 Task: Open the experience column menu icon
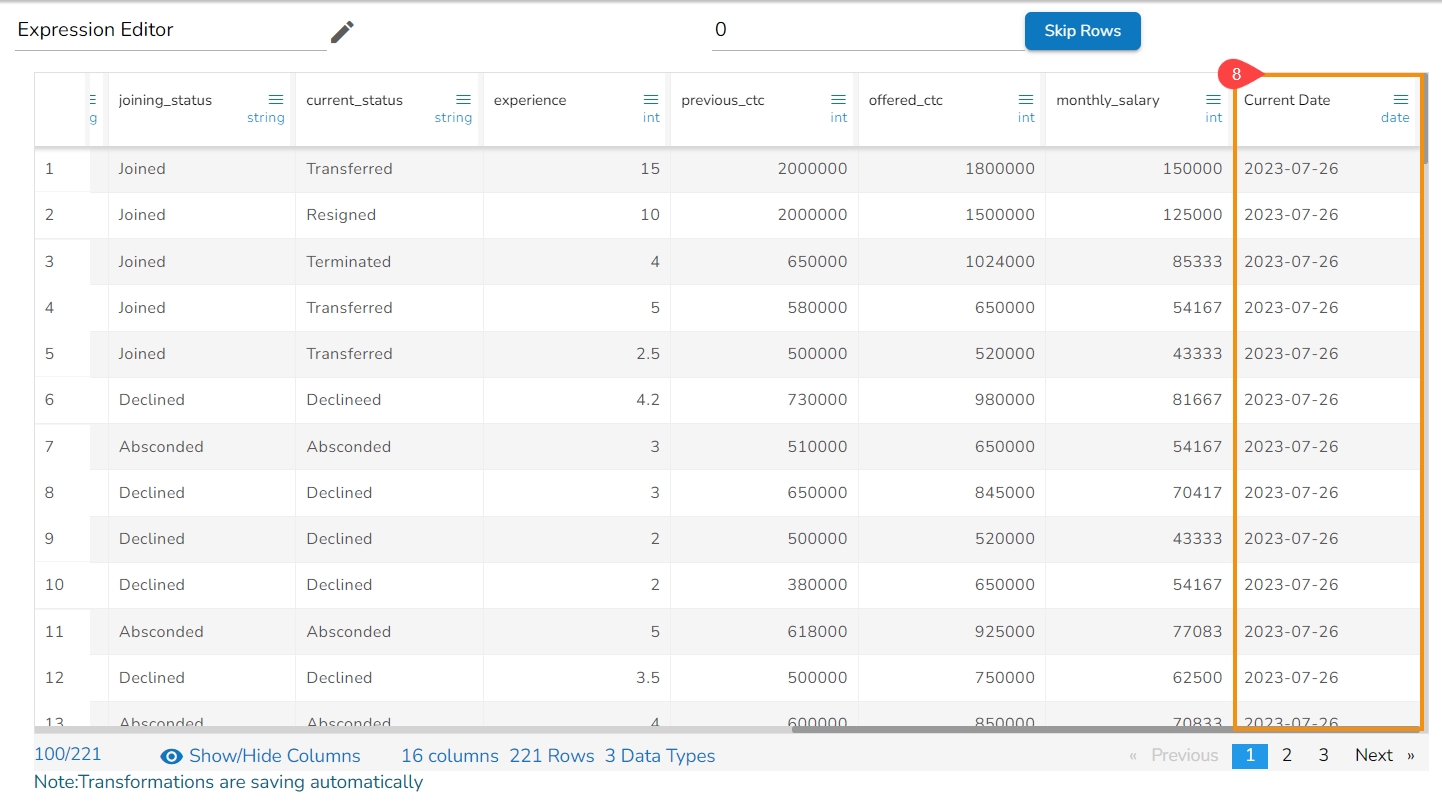(x=651, y=100)
